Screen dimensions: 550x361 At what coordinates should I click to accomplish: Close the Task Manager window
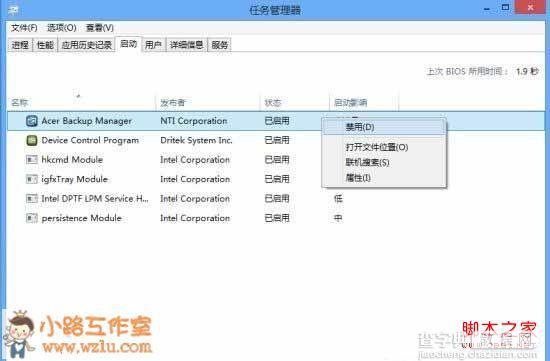coord(530,7)
